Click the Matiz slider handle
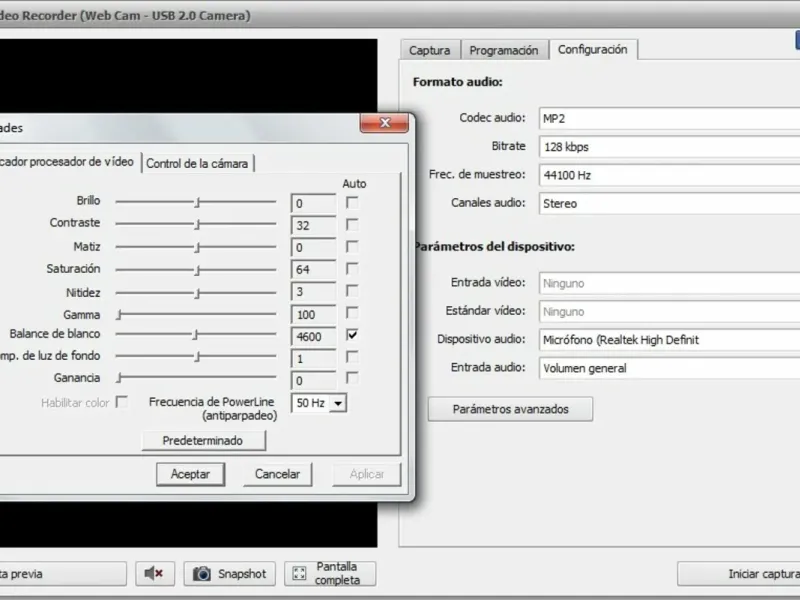The width and height of the screenshot is (800, 600). (x=197, y=248)
